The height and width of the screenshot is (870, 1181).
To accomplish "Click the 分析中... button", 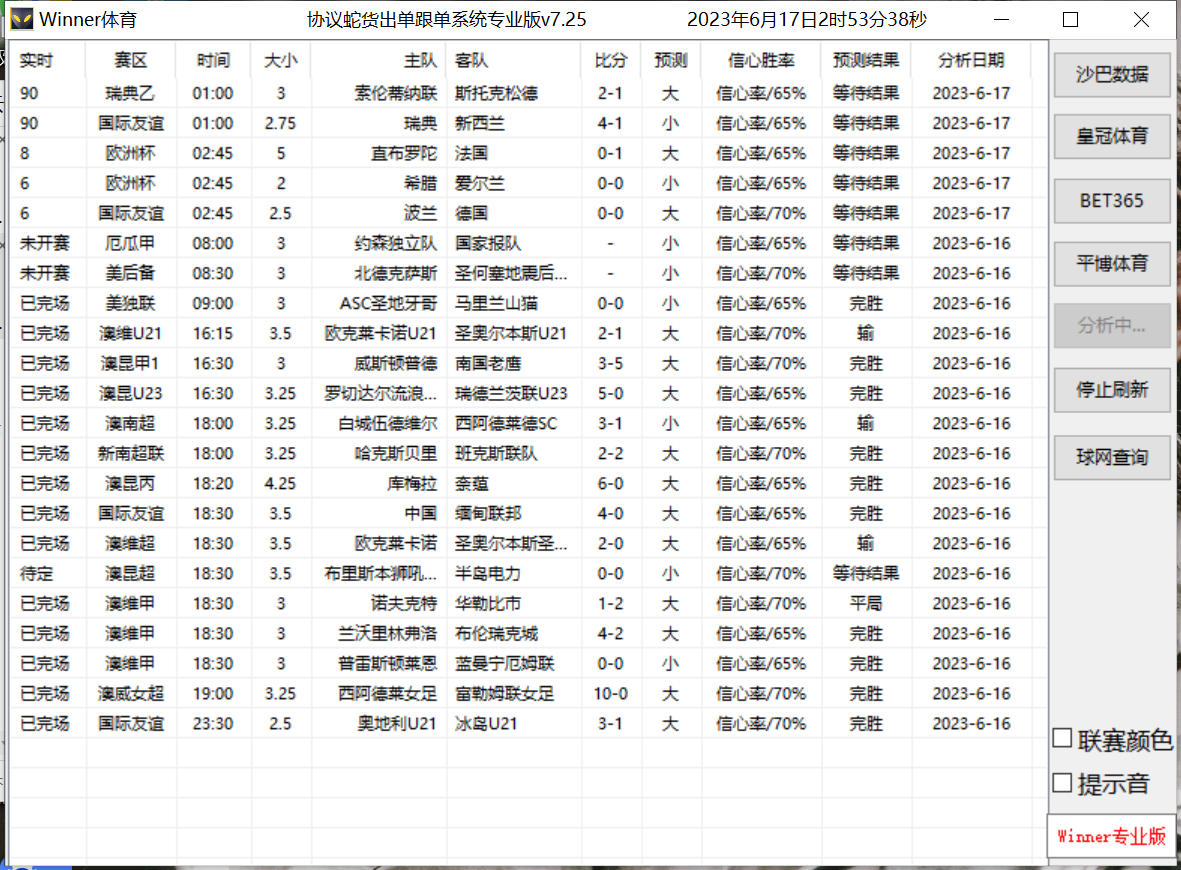I will [x=1112, y=325].
